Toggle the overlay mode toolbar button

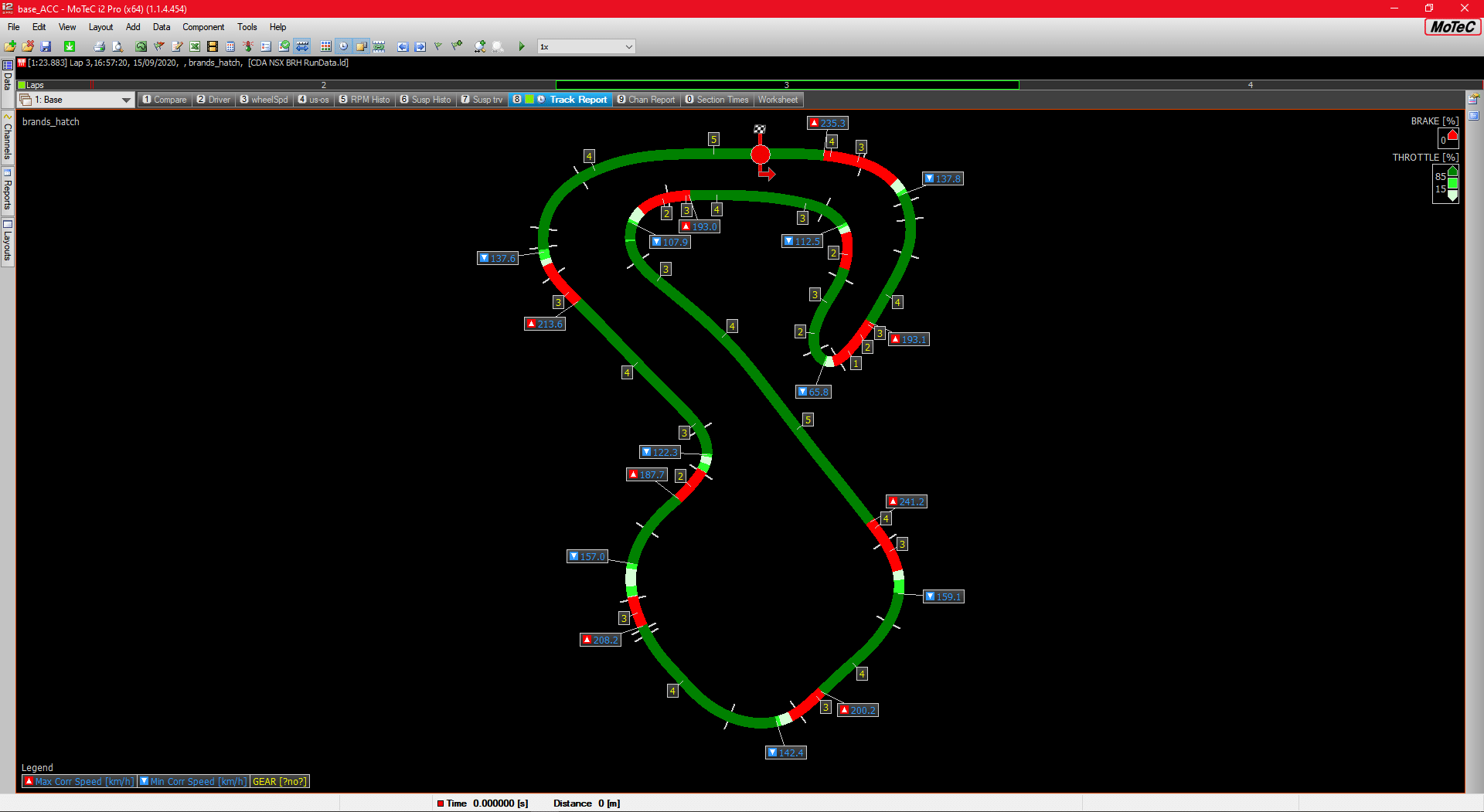click(x=361, y=47)
